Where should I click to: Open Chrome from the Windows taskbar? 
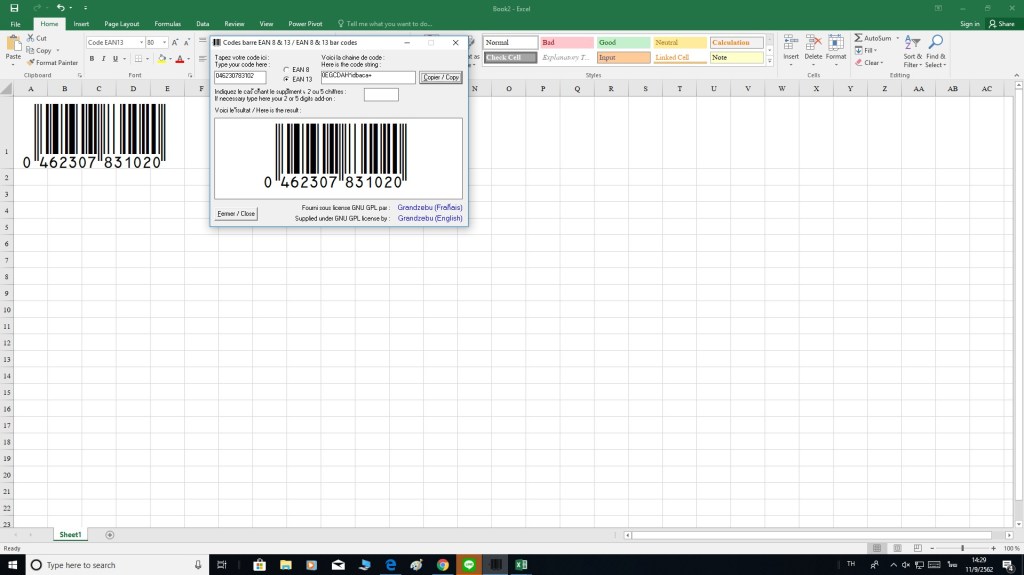click(442, 565)
